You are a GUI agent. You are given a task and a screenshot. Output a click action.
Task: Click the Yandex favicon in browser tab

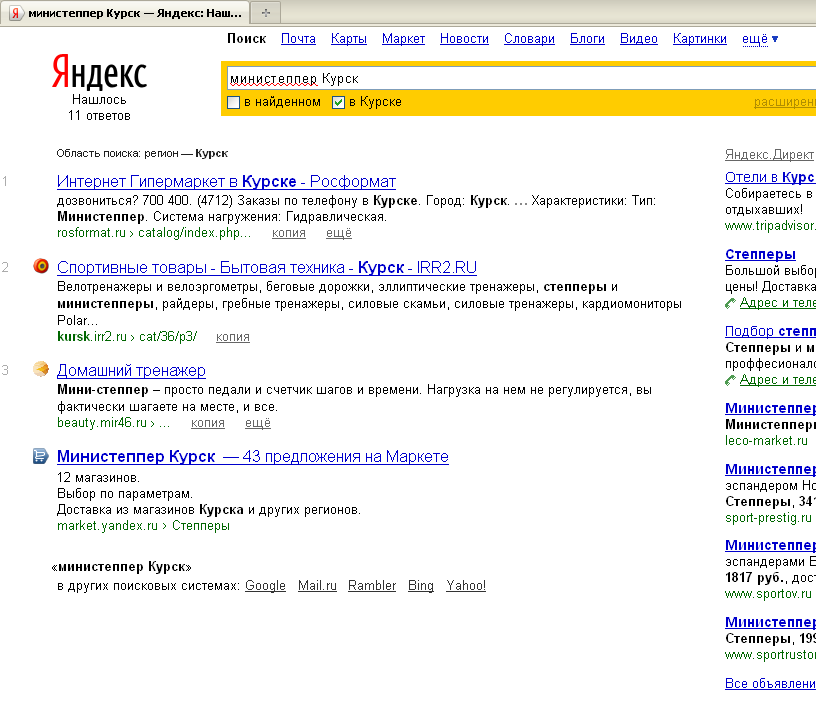point(16,13)
